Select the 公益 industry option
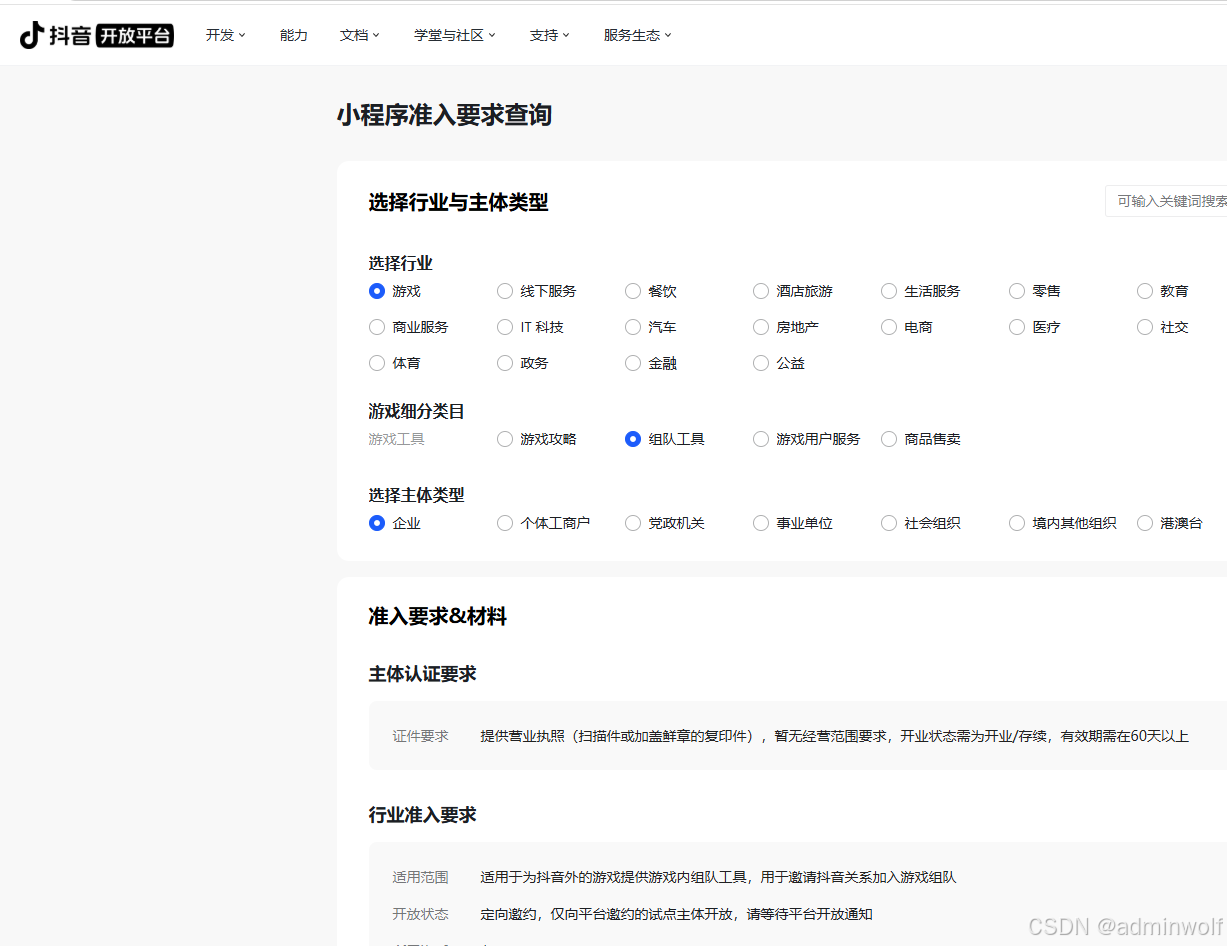Image resolution: width=1227 pixels, height=946 pixels. (761, 363)
